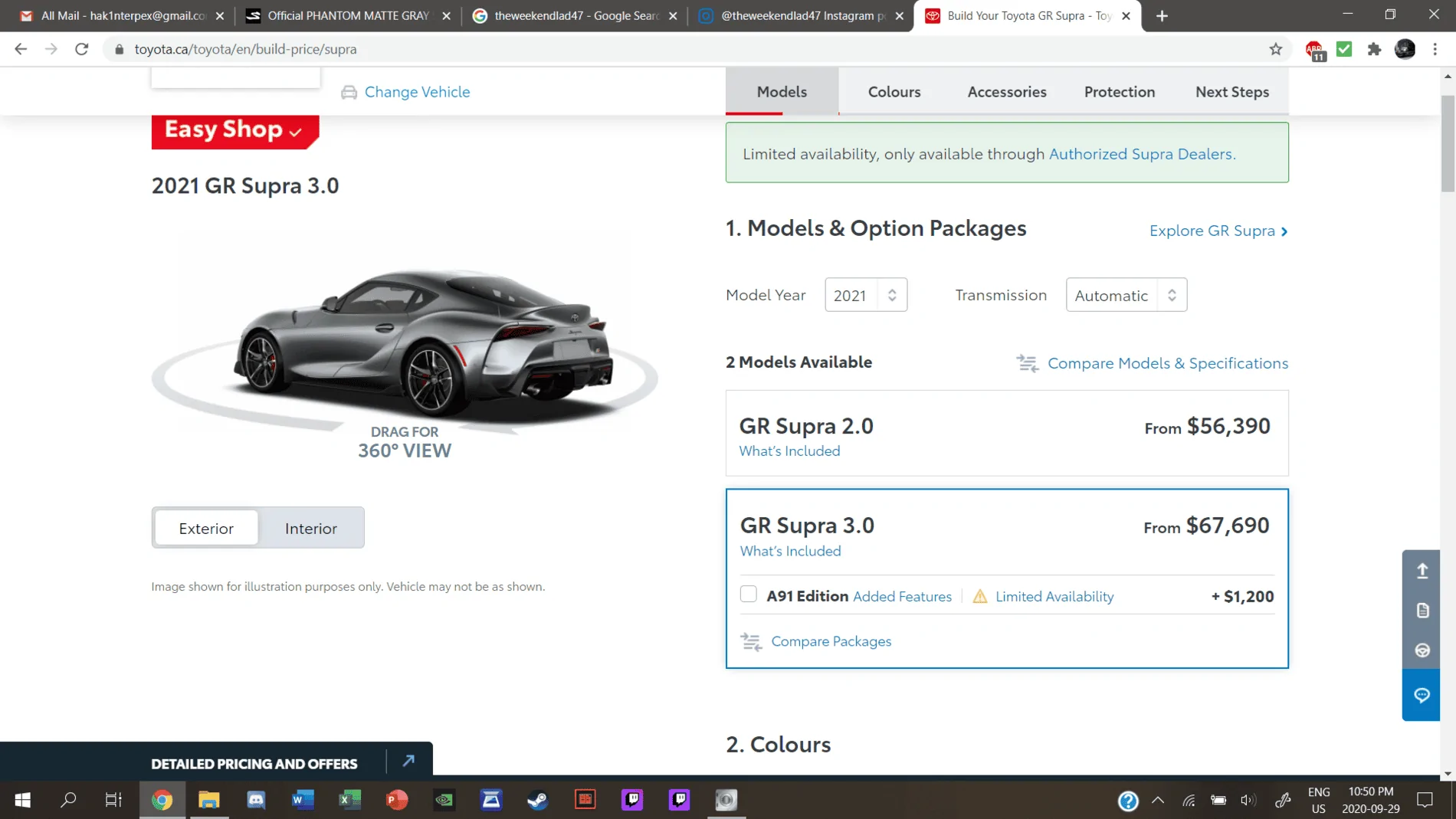Open the Next Steps tab
The image size is (1456, 819).
point(1232,92)
